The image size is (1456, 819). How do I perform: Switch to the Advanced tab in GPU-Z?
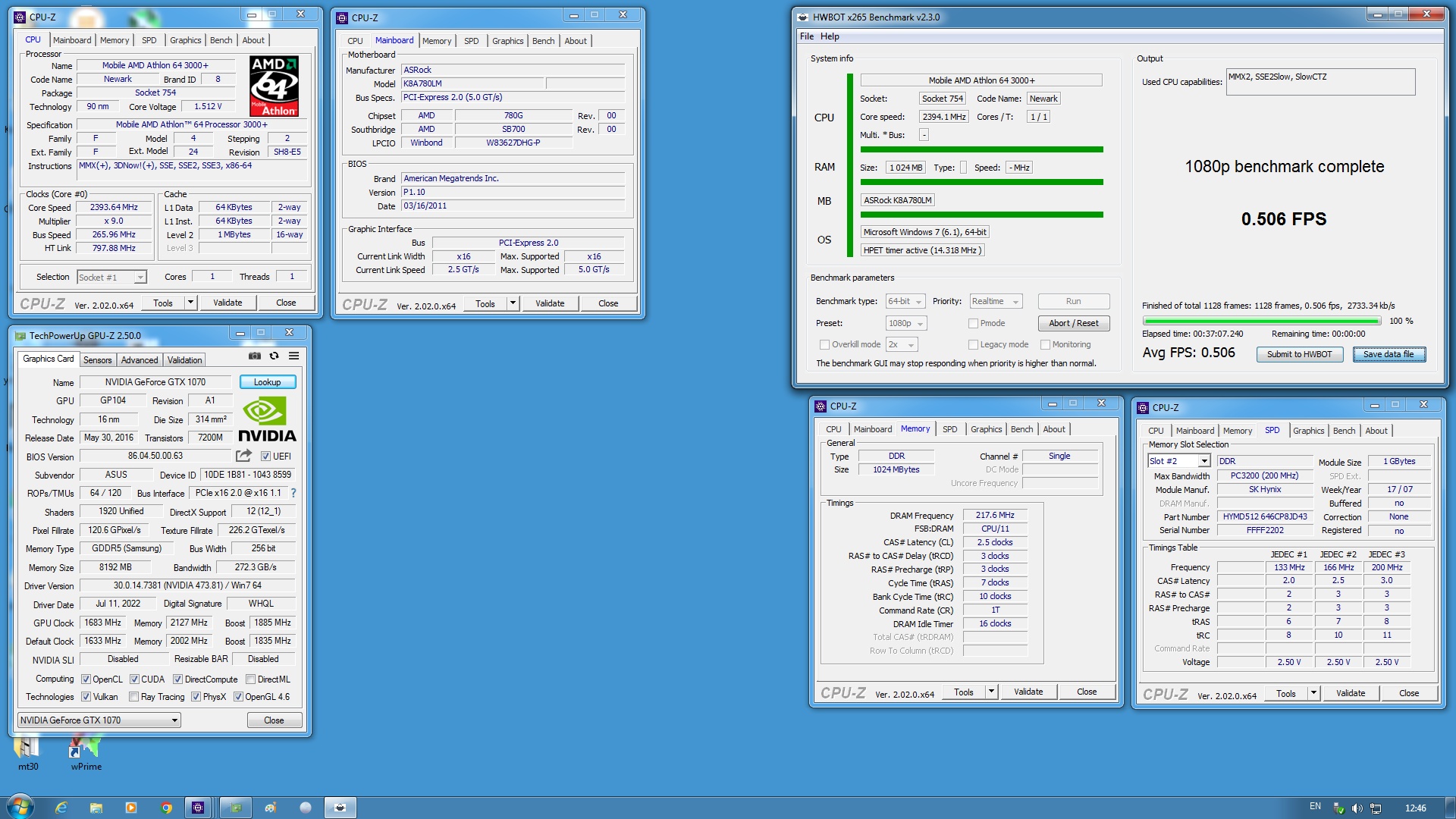coord(140,360)
